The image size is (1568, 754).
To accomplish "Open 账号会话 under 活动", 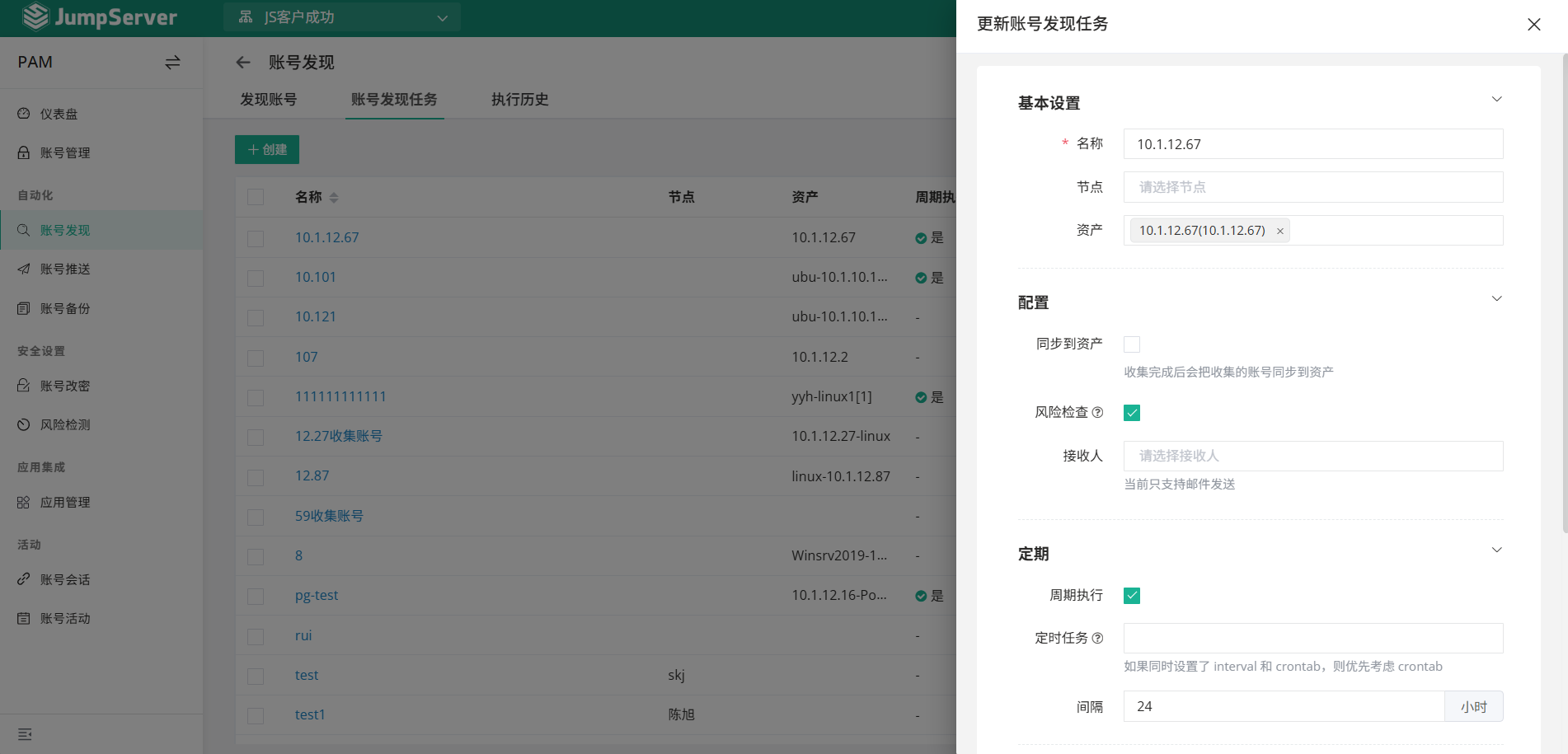I will tap(65, 579).
